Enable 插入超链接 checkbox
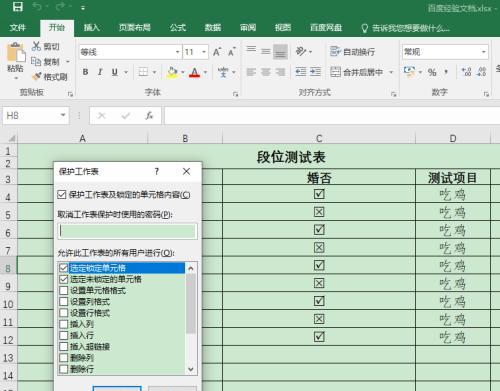The image size is (500, 391). point(64,347)
